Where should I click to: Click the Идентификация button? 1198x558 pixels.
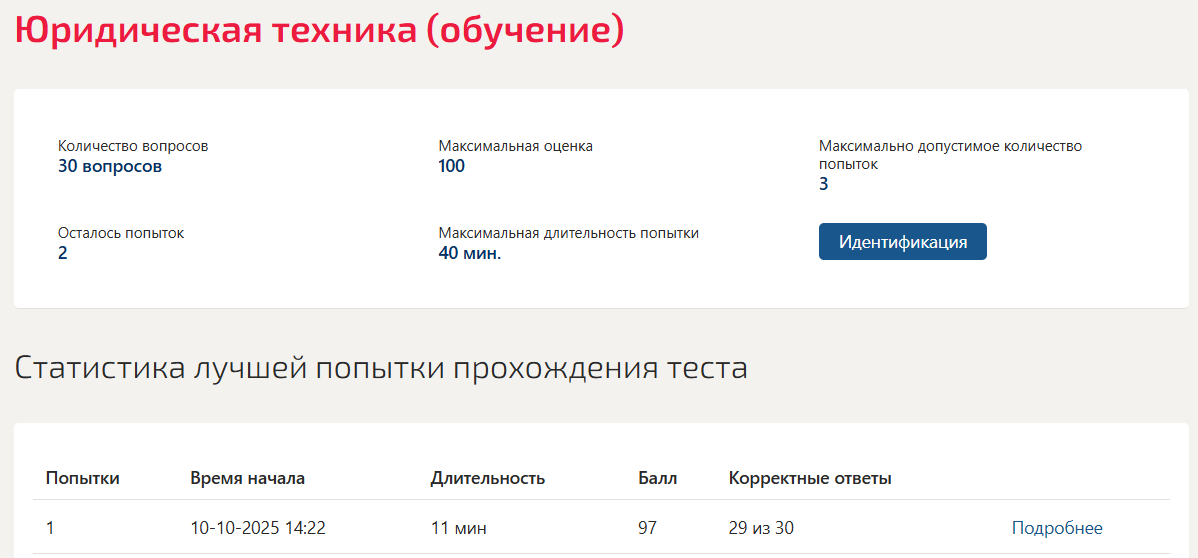902,242
